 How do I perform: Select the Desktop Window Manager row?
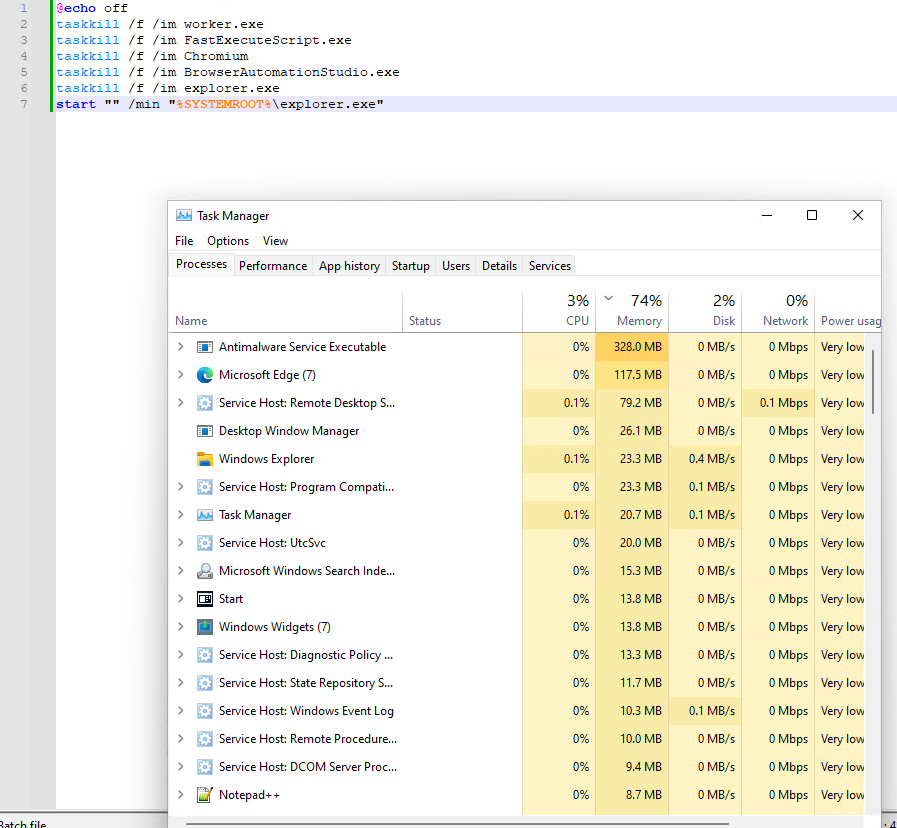tap(289, 431)
